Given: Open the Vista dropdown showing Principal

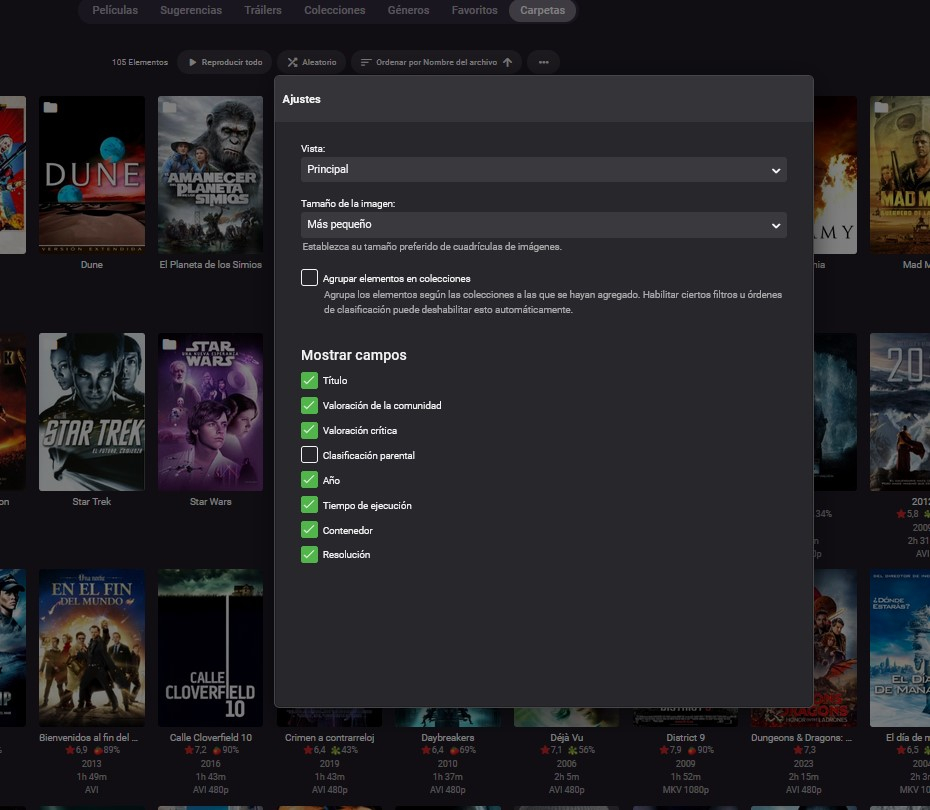Looking at the screenshot, I should (544, 170).
